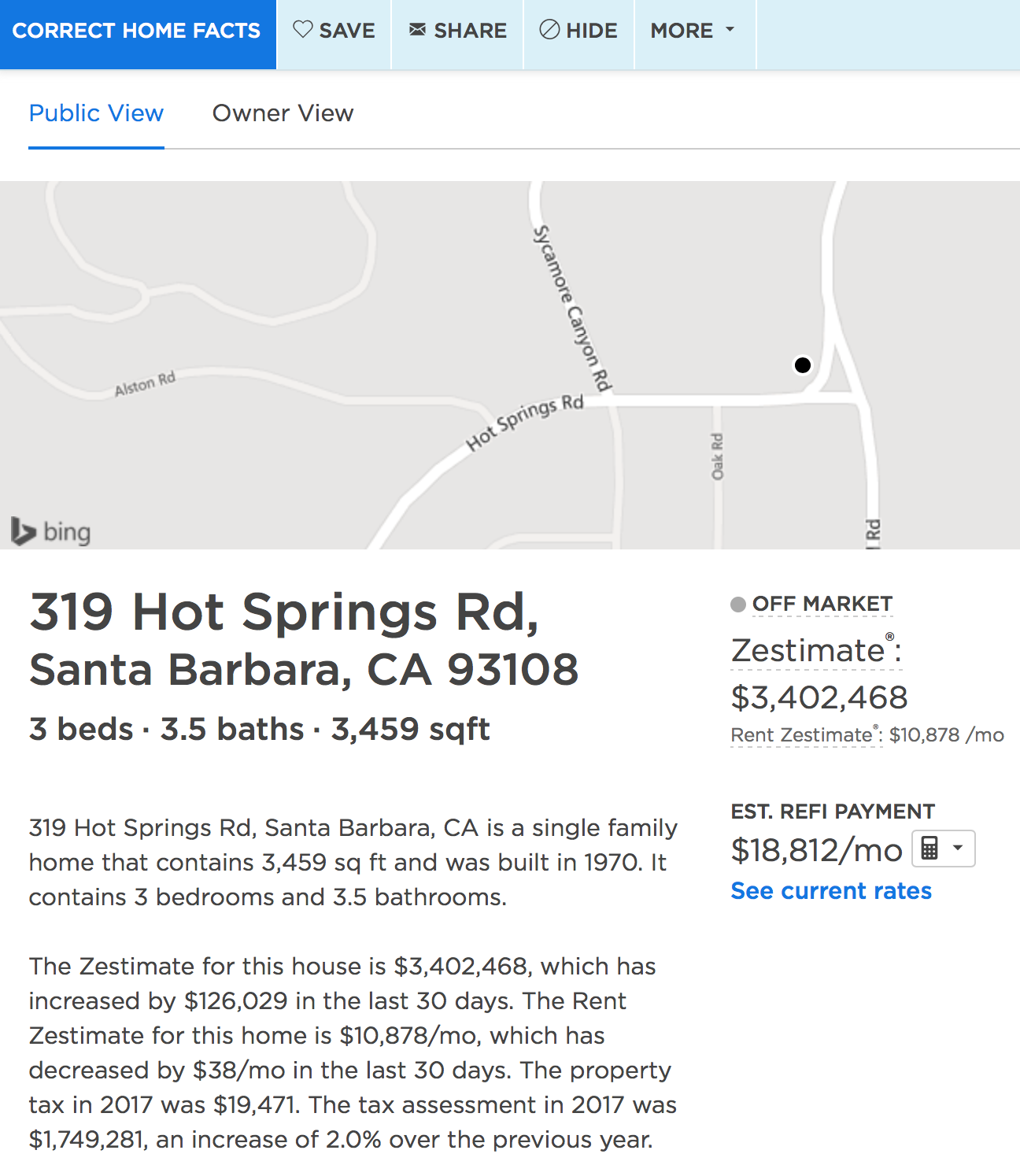Screen dimensions: 1020x1176
Task: Open the See current rates link
Action: [831, 891]
